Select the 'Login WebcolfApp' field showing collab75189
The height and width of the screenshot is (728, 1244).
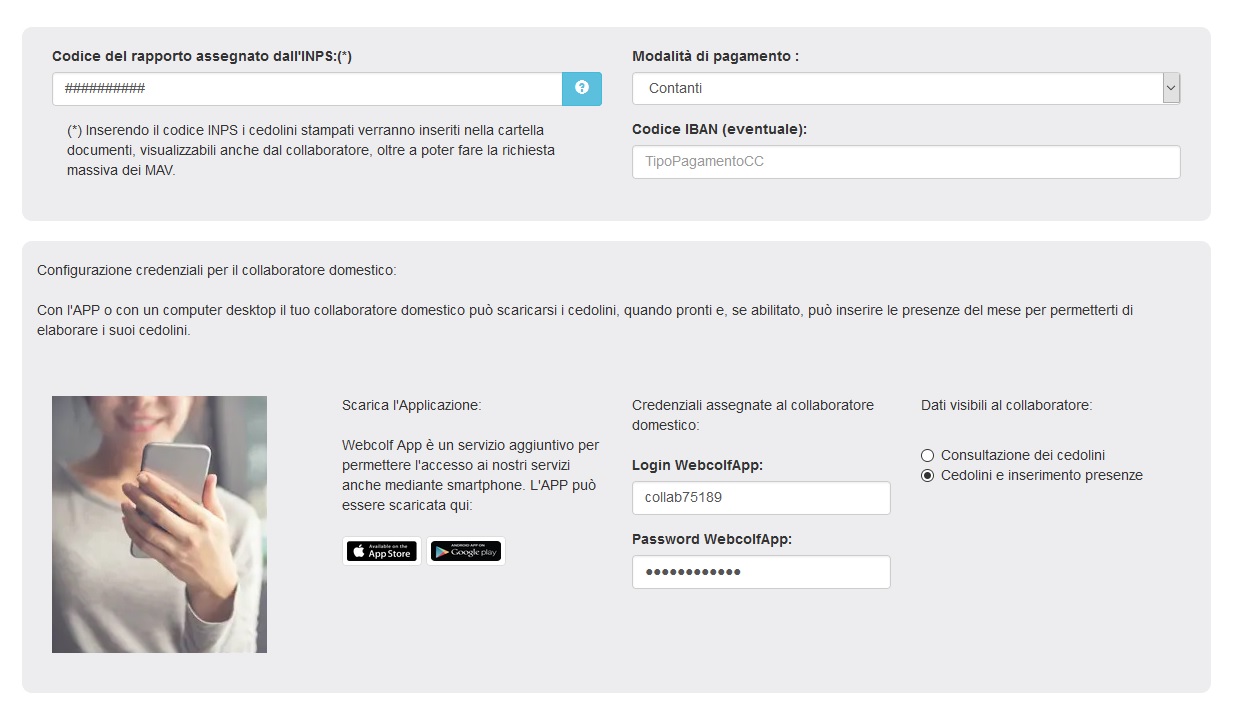pos(761,497)
